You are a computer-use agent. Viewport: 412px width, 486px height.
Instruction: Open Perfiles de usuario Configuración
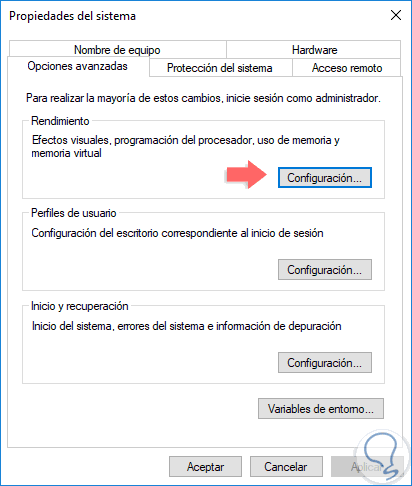pos(325,270)
